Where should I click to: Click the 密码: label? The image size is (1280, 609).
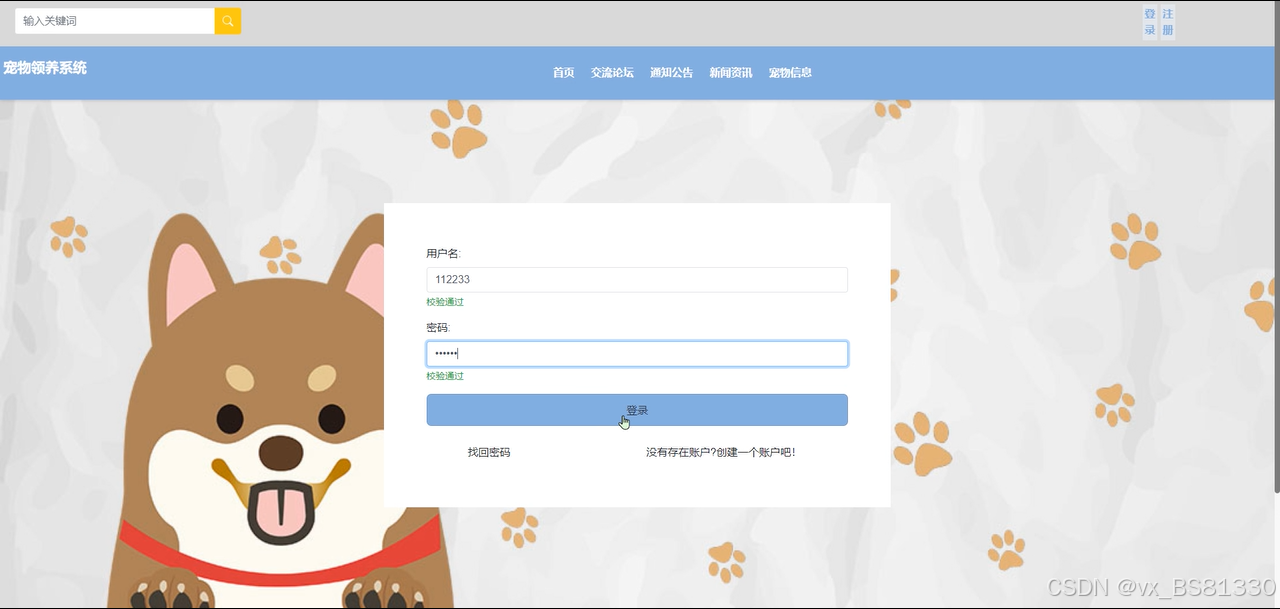coord(438,328)
